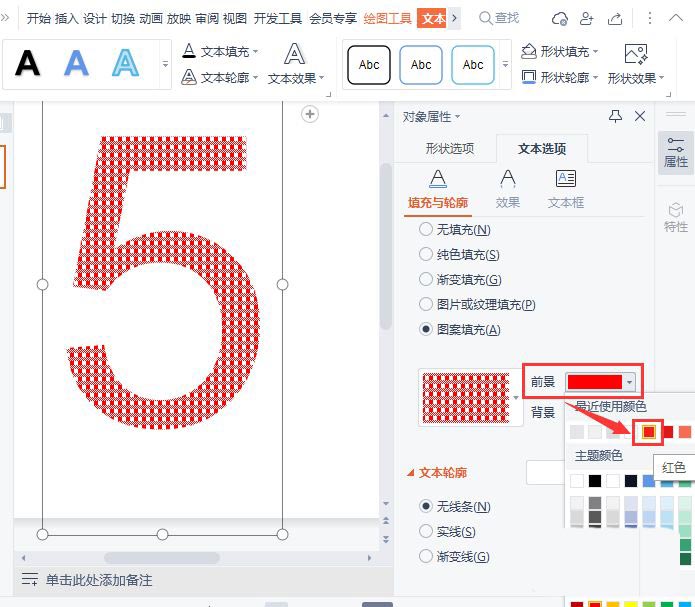Select the 无填充 radio option
This screenshot has width=695, height=607.
click(x=426, y=230)
